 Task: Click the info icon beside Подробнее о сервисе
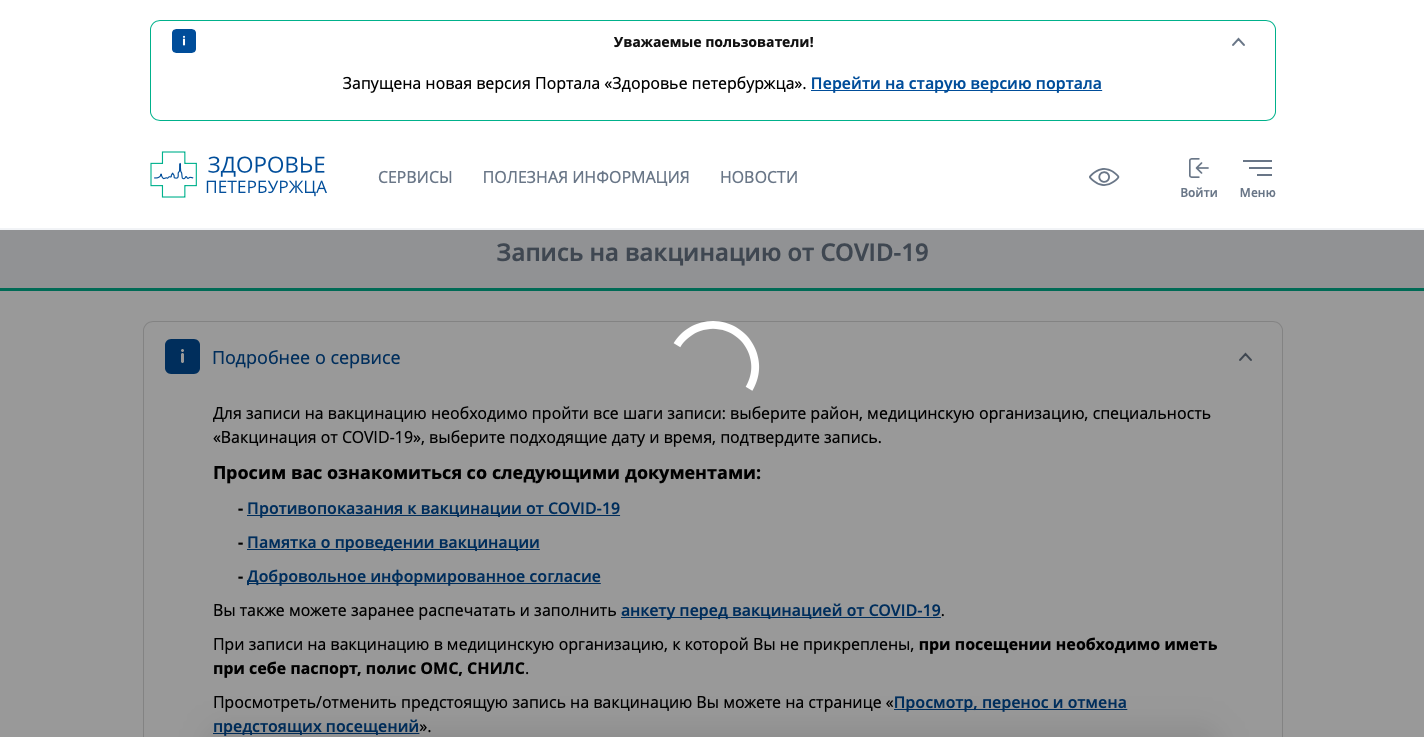[x=182, y=357]
